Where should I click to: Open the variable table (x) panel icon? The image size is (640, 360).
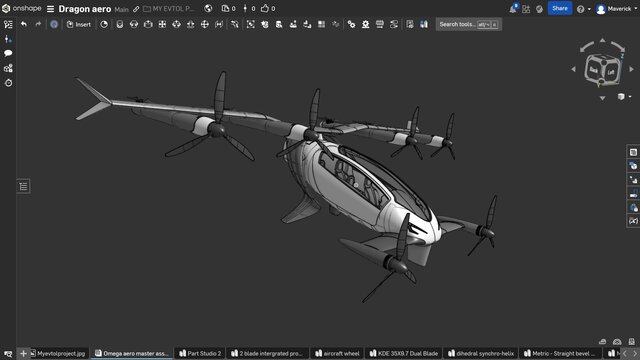coord(633,221)
